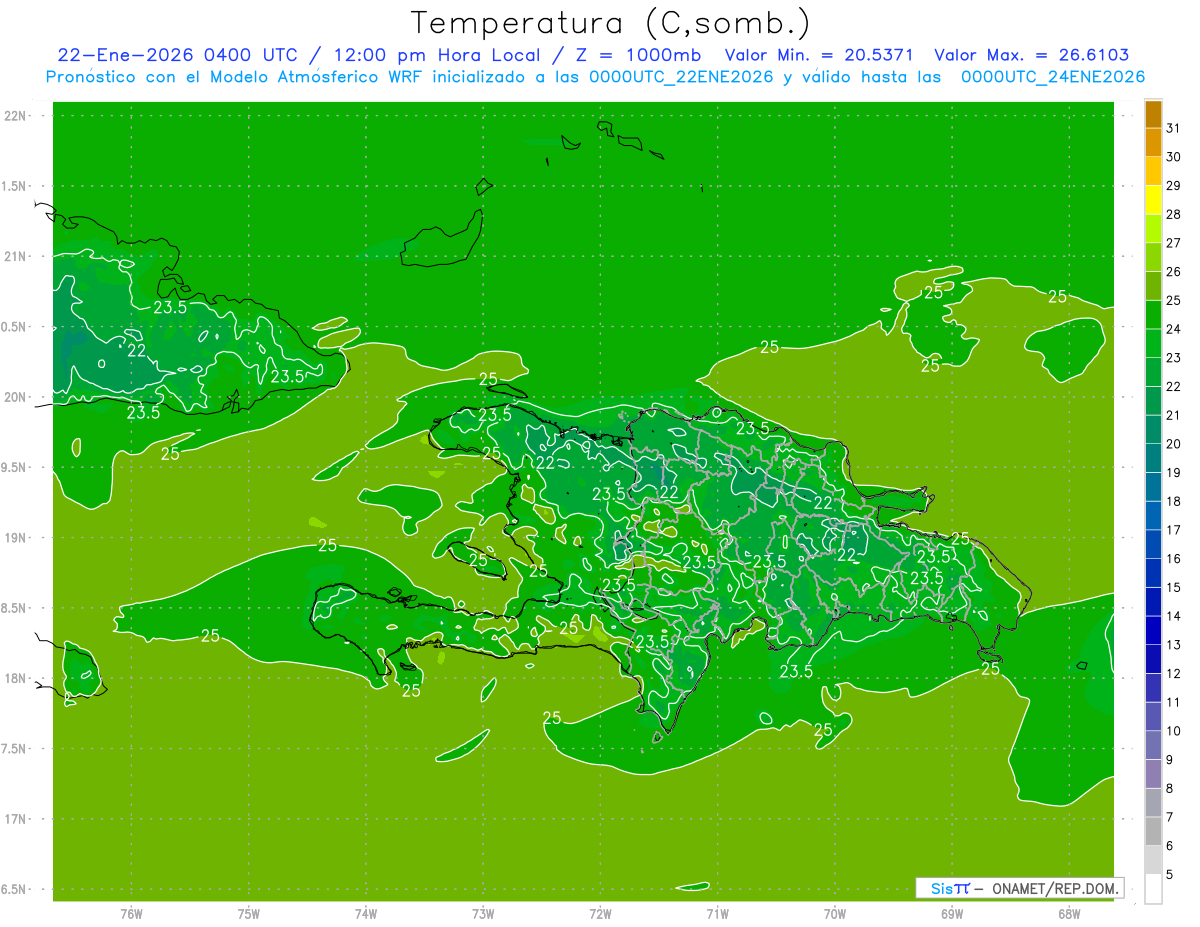The width and height of the screenshot is (1200, 927).
Task: Click the "15" colorbar scale label
Action: [x=1173, y=587]
